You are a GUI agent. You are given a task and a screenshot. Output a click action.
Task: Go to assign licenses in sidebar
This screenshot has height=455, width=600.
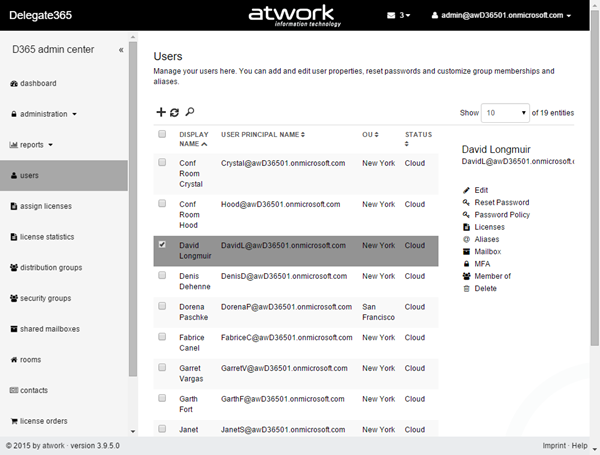coord(45,206)
